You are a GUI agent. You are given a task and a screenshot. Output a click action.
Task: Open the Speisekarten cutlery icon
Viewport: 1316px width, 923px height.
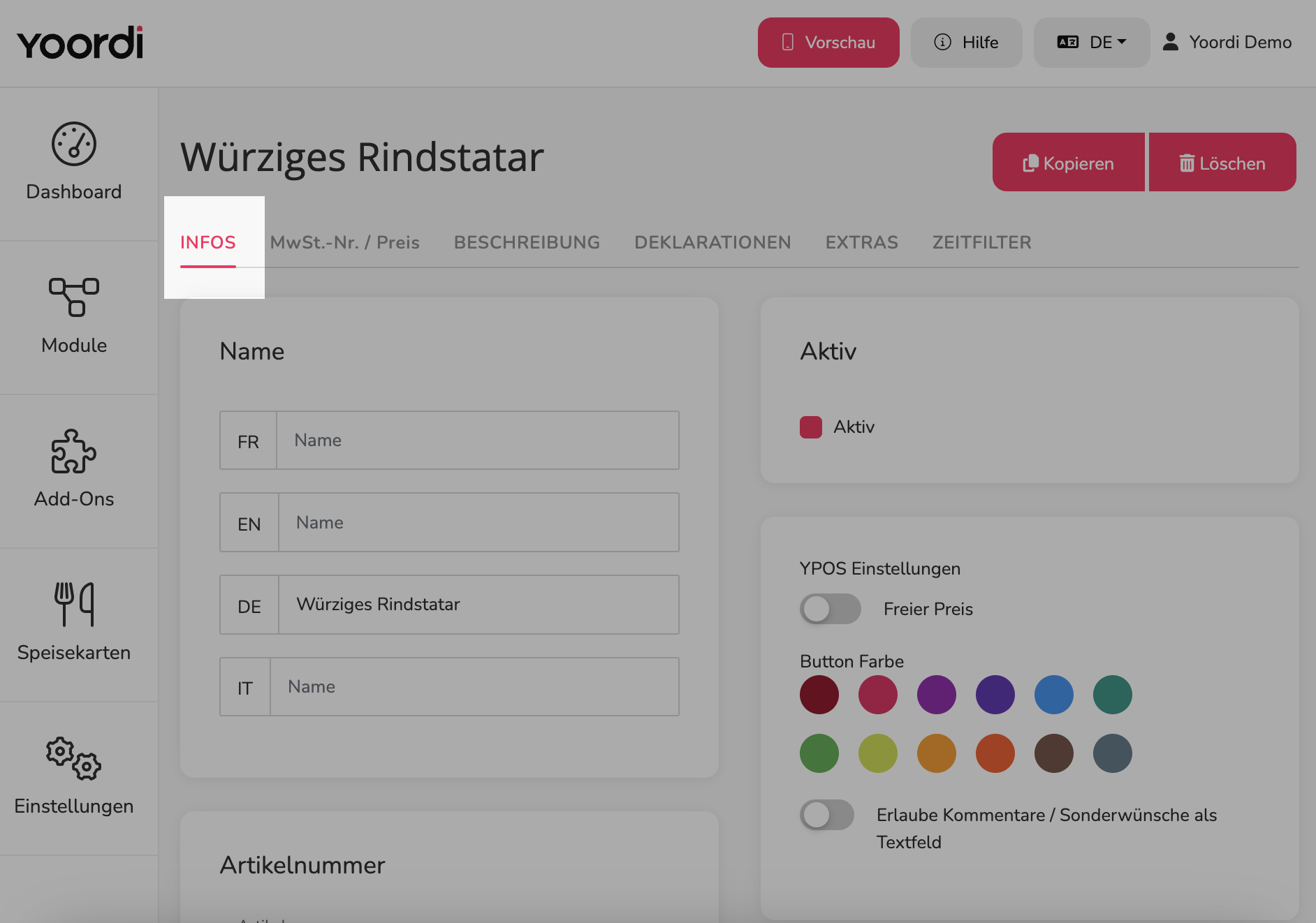[74, 605]
